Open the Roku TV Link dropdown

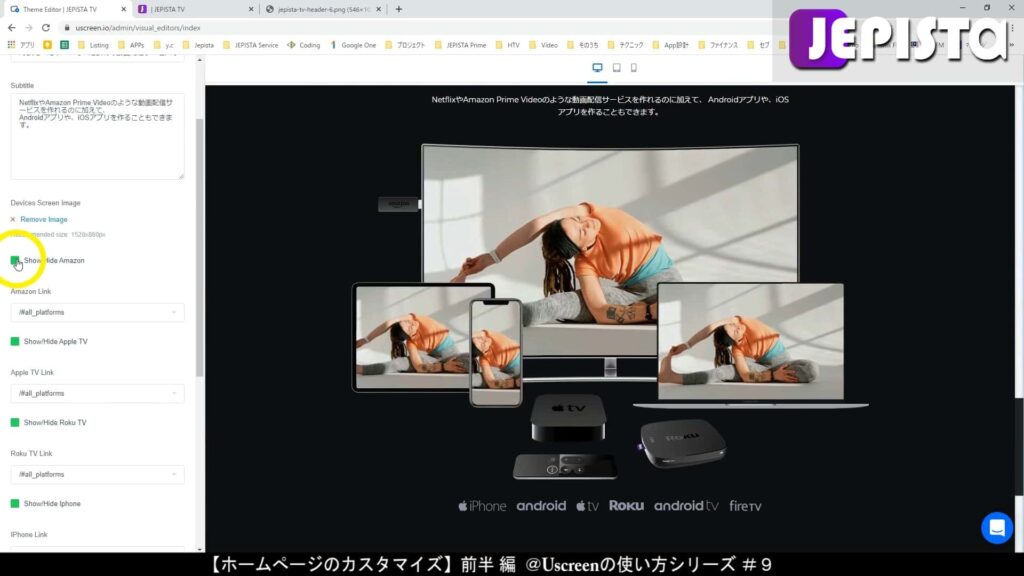(97, 474)
